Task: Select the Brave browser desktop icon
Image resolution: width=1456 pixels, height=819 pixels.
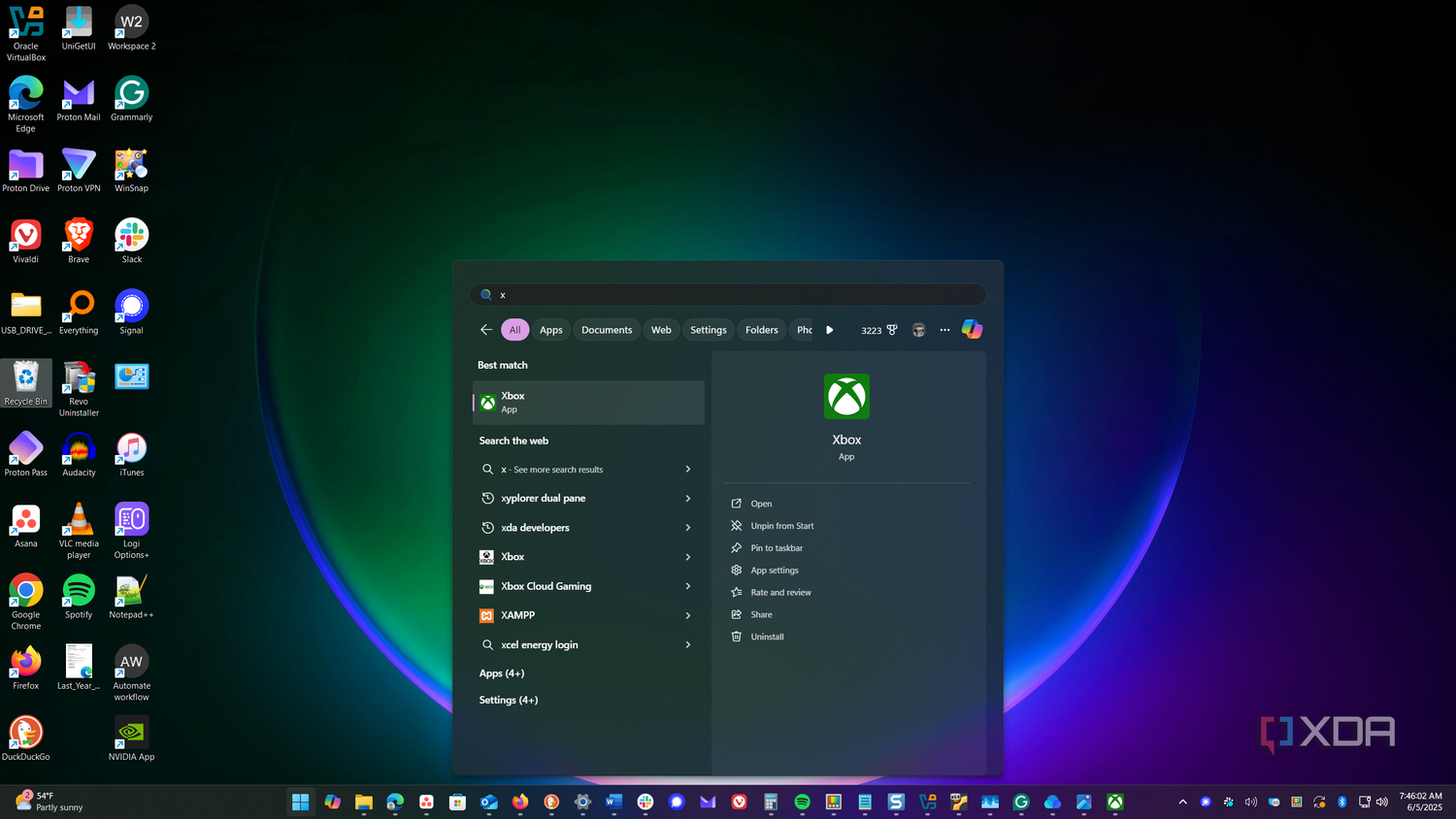Action: (79, 242)
